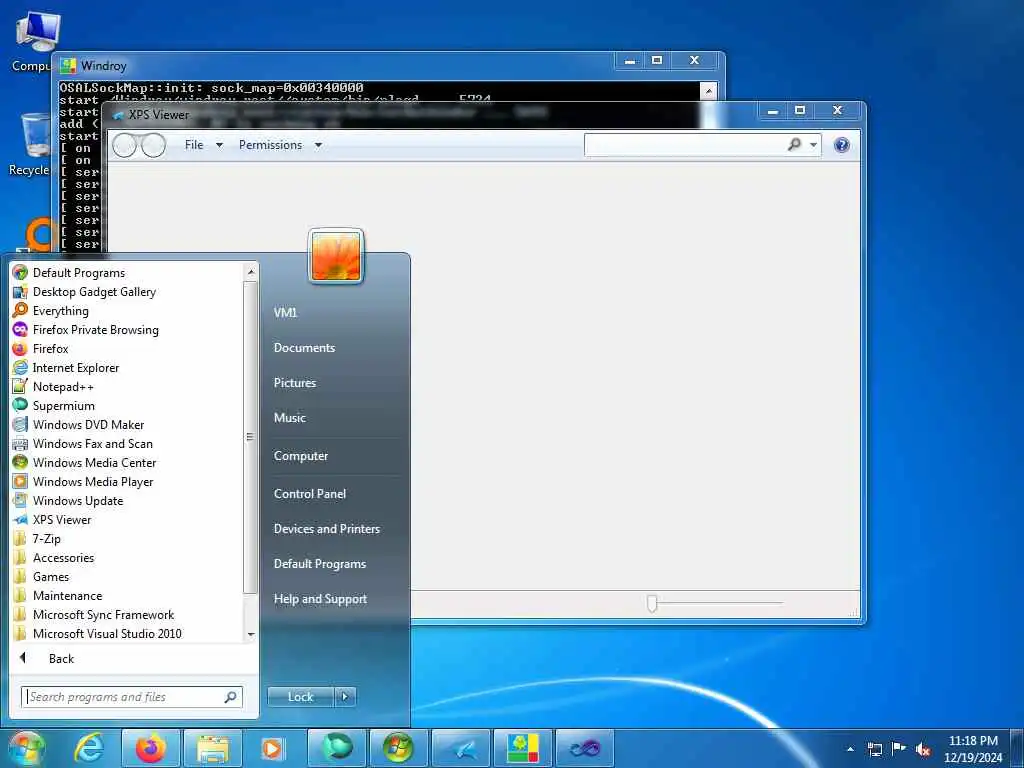Show hidden tray icons arrow
Screen dimensions: 1024x768
pyautogui.click(x=850, y=749)
